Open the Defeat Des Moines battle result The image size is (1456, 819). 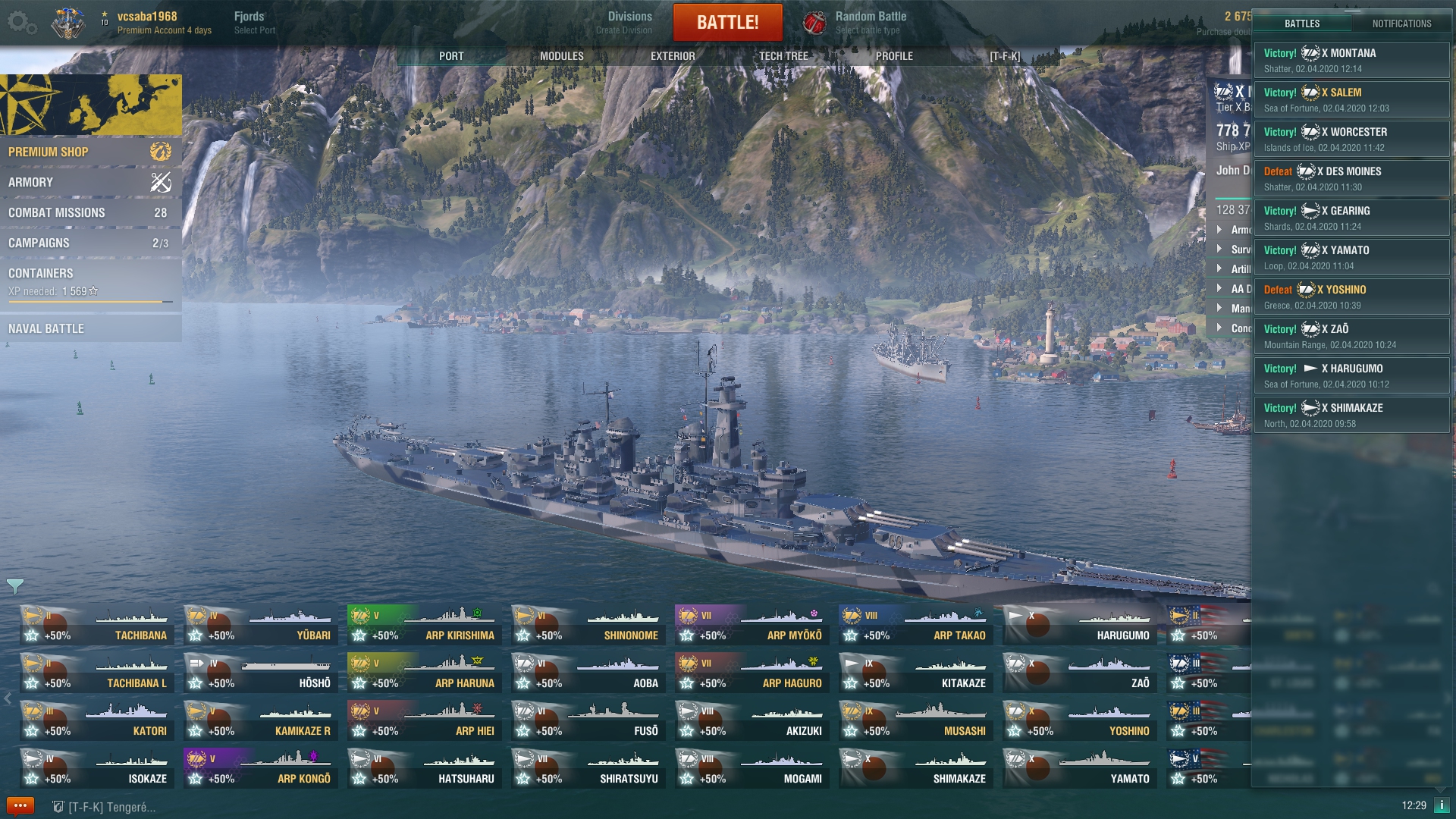[1351, 178]
